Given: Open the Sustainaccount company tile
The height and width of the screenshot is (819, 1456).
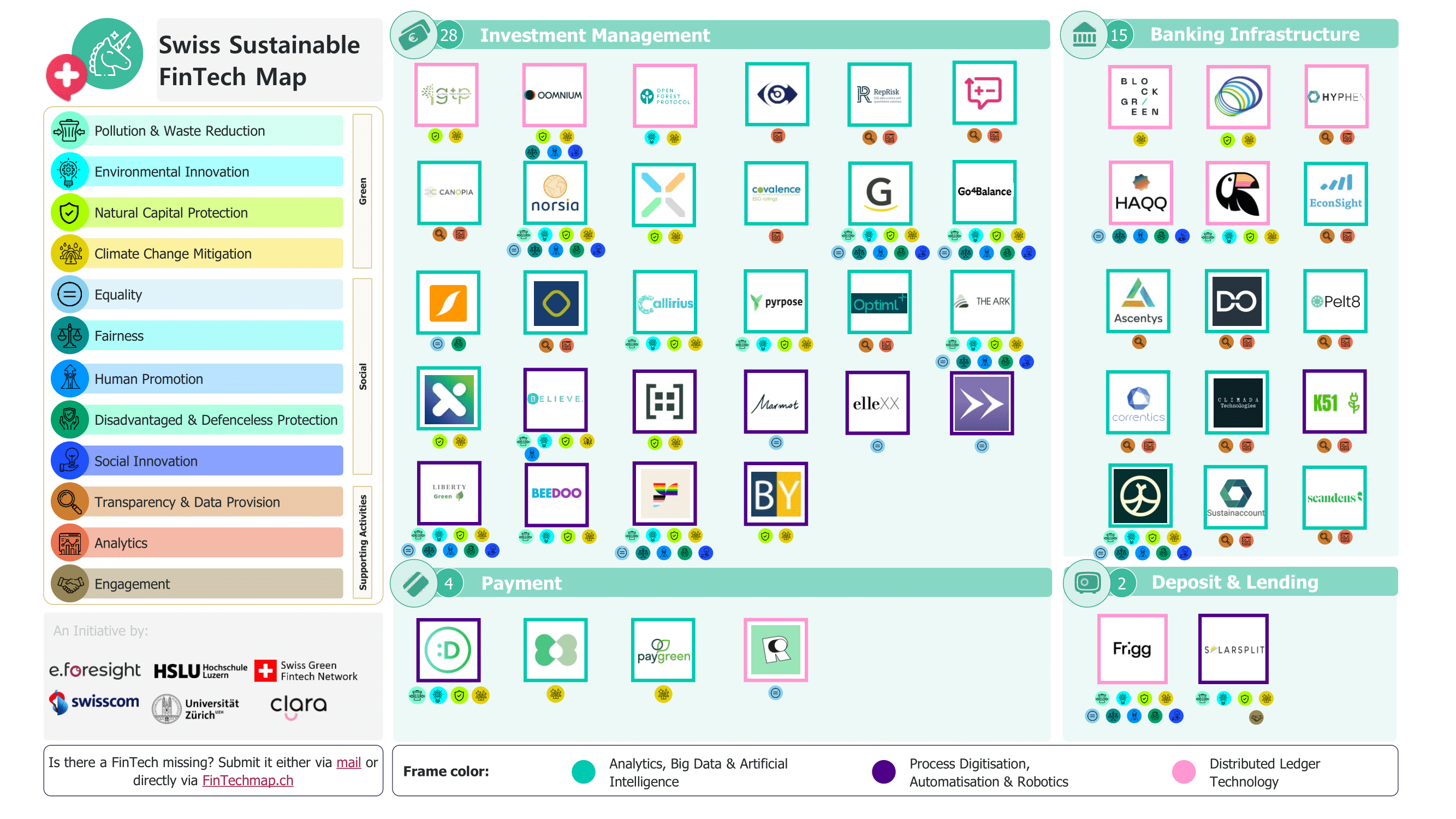Looking at the screenshot, I should [x=1235, y=497].
